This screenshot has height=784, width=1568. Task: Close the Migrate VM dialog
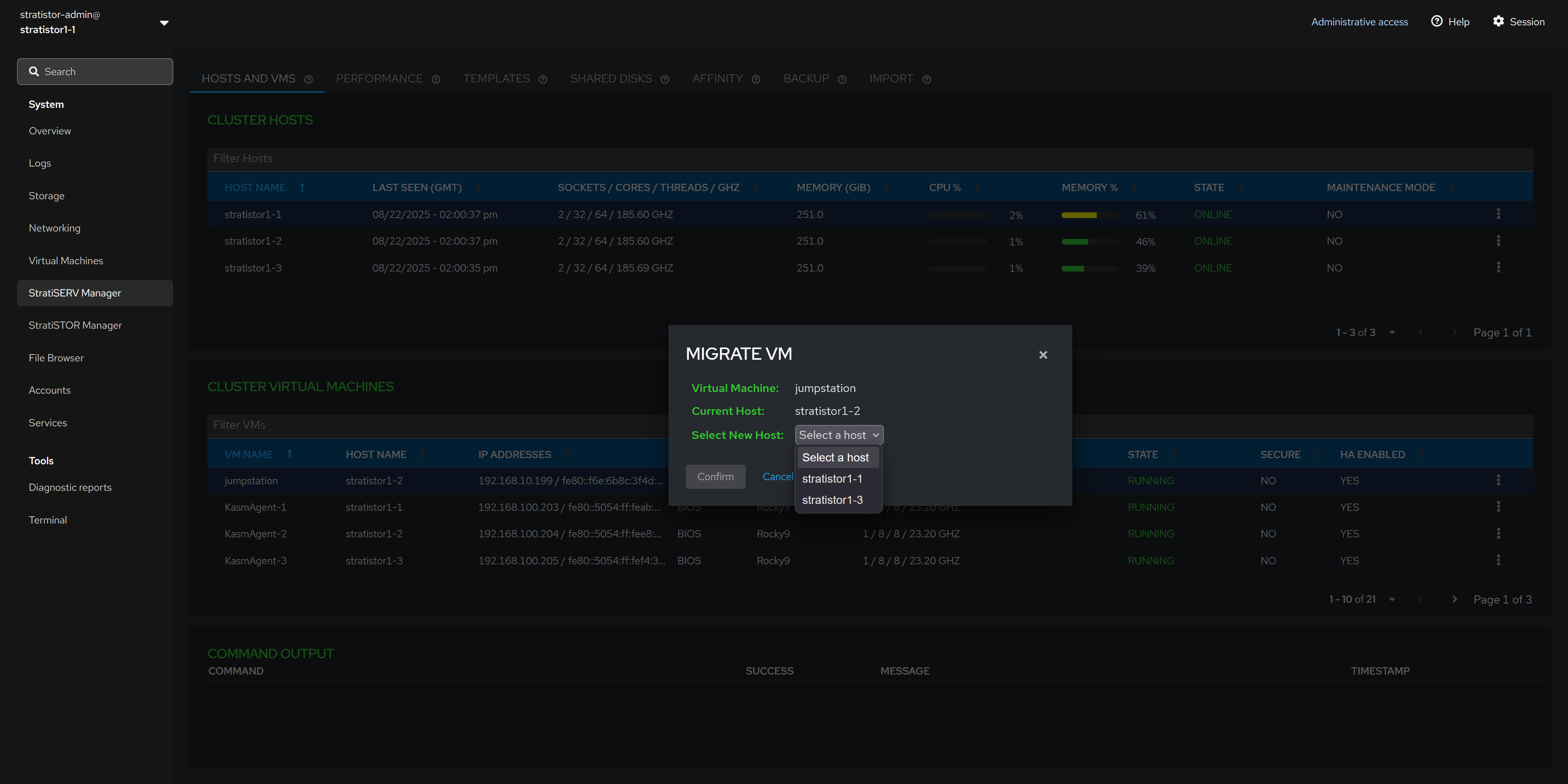click(1043, 355)
